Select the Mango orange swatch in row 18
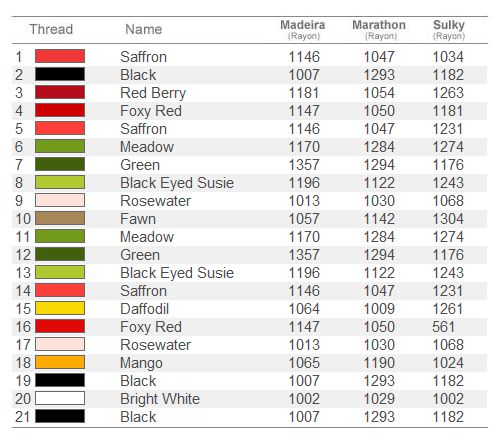 pos(60,362)
